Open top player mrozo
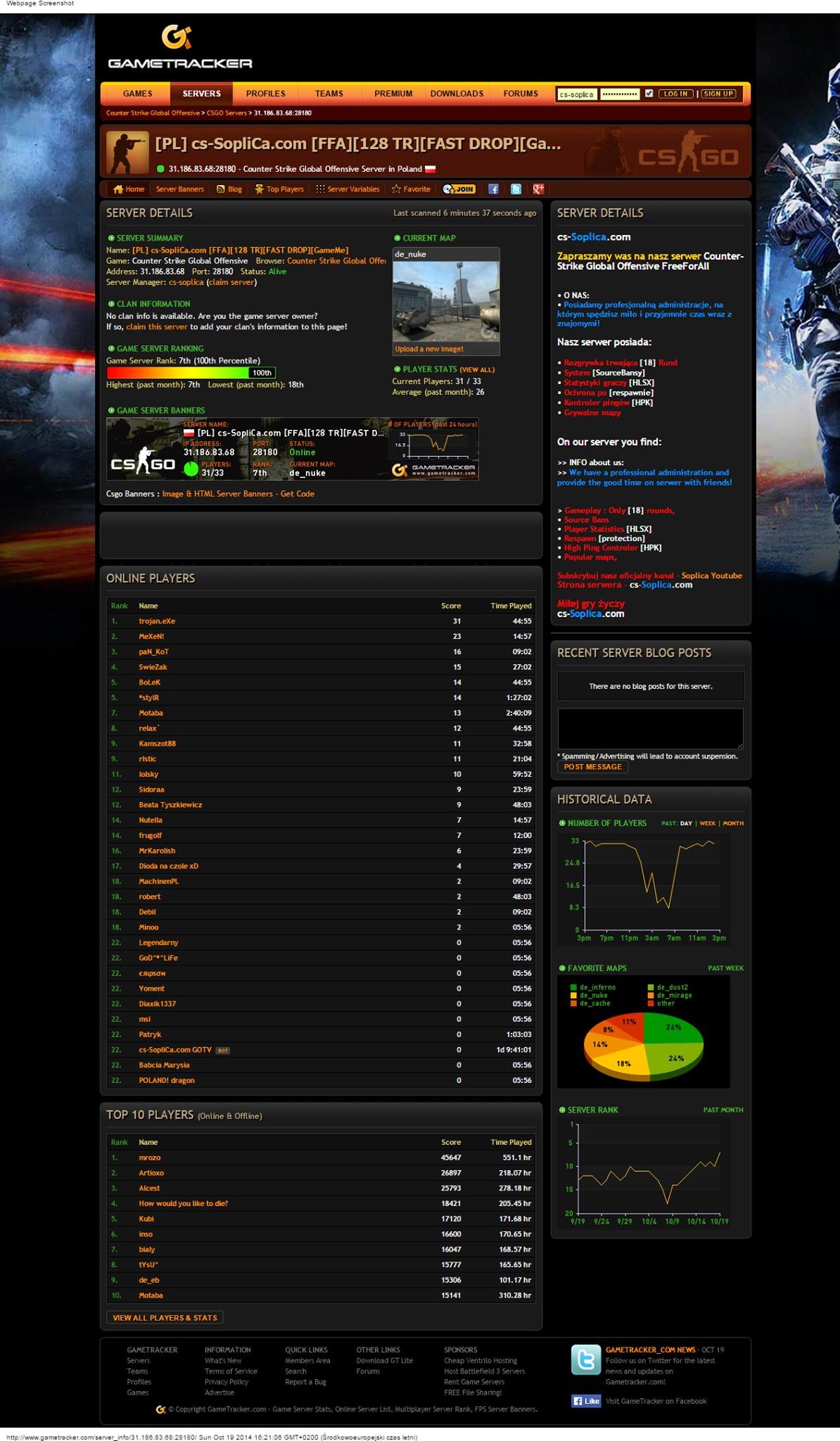 (150, 1157)
